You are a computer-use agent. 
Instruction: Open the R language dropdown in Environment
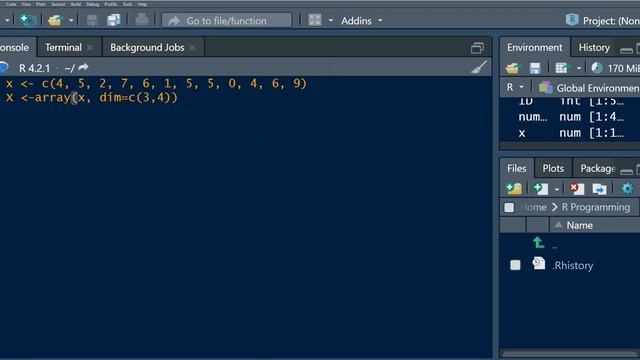coord(515,87)
